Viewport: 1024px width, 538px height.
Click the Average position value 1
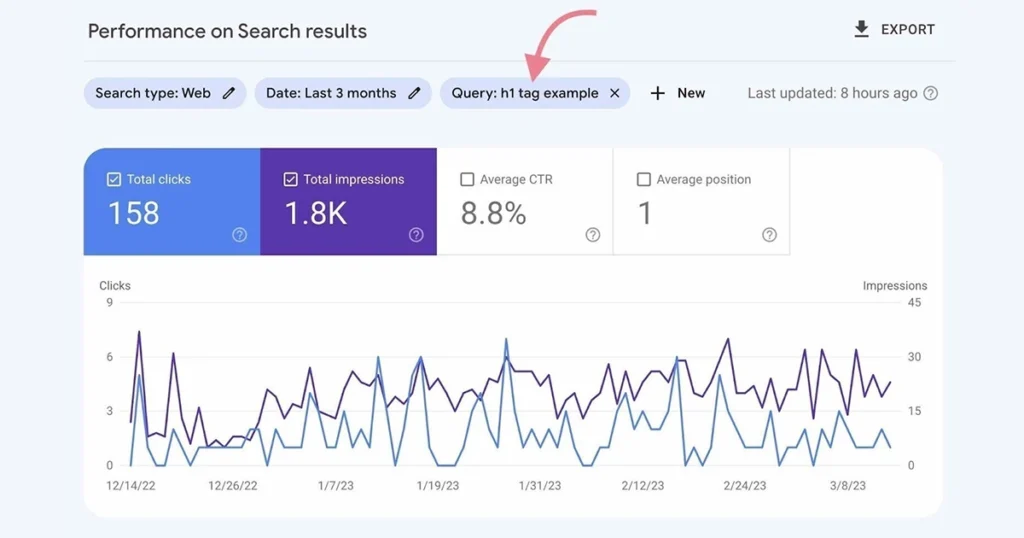(x=645, y=214)
